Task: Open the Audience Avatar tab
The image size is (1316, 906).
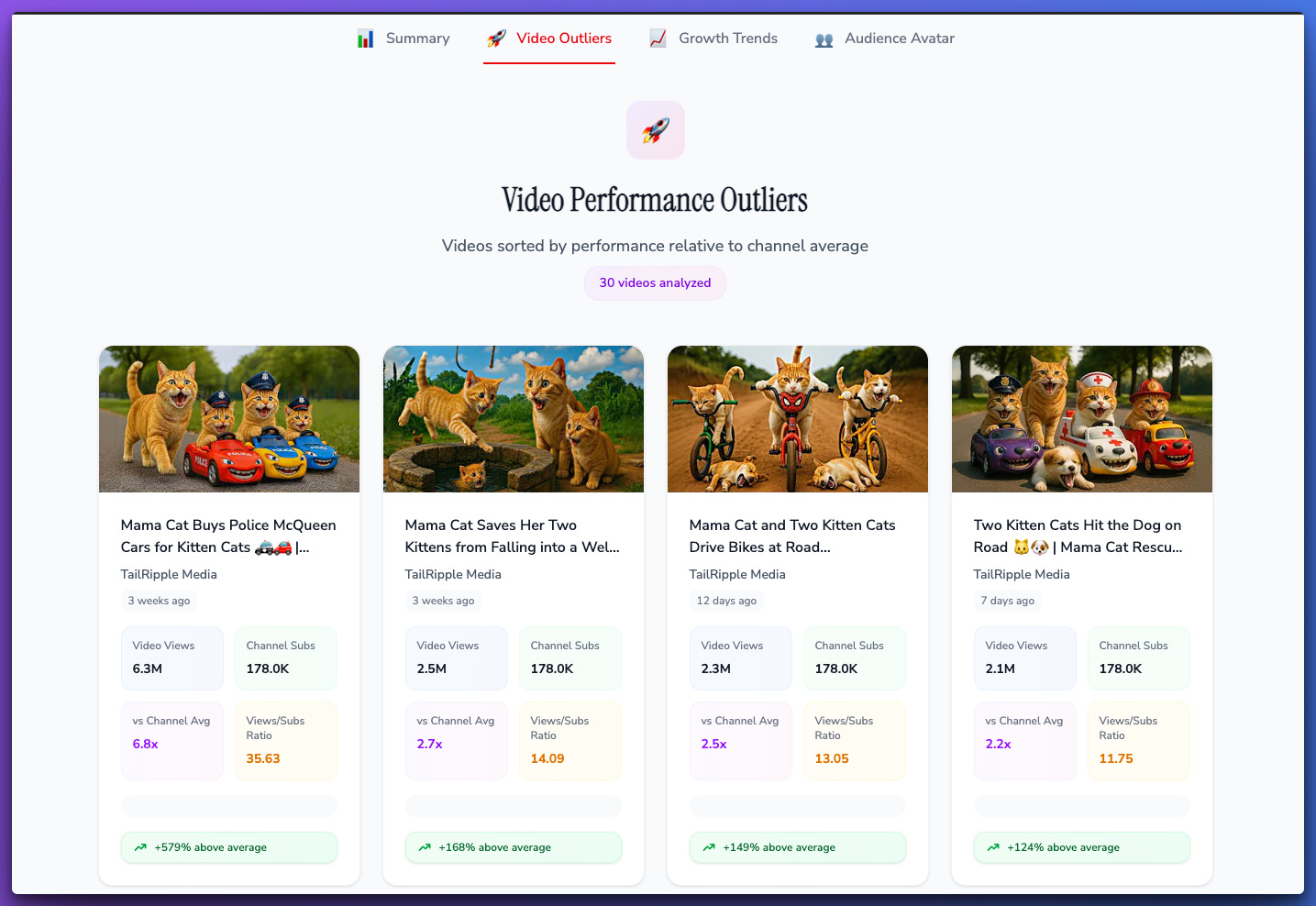Action: point(885,39)
